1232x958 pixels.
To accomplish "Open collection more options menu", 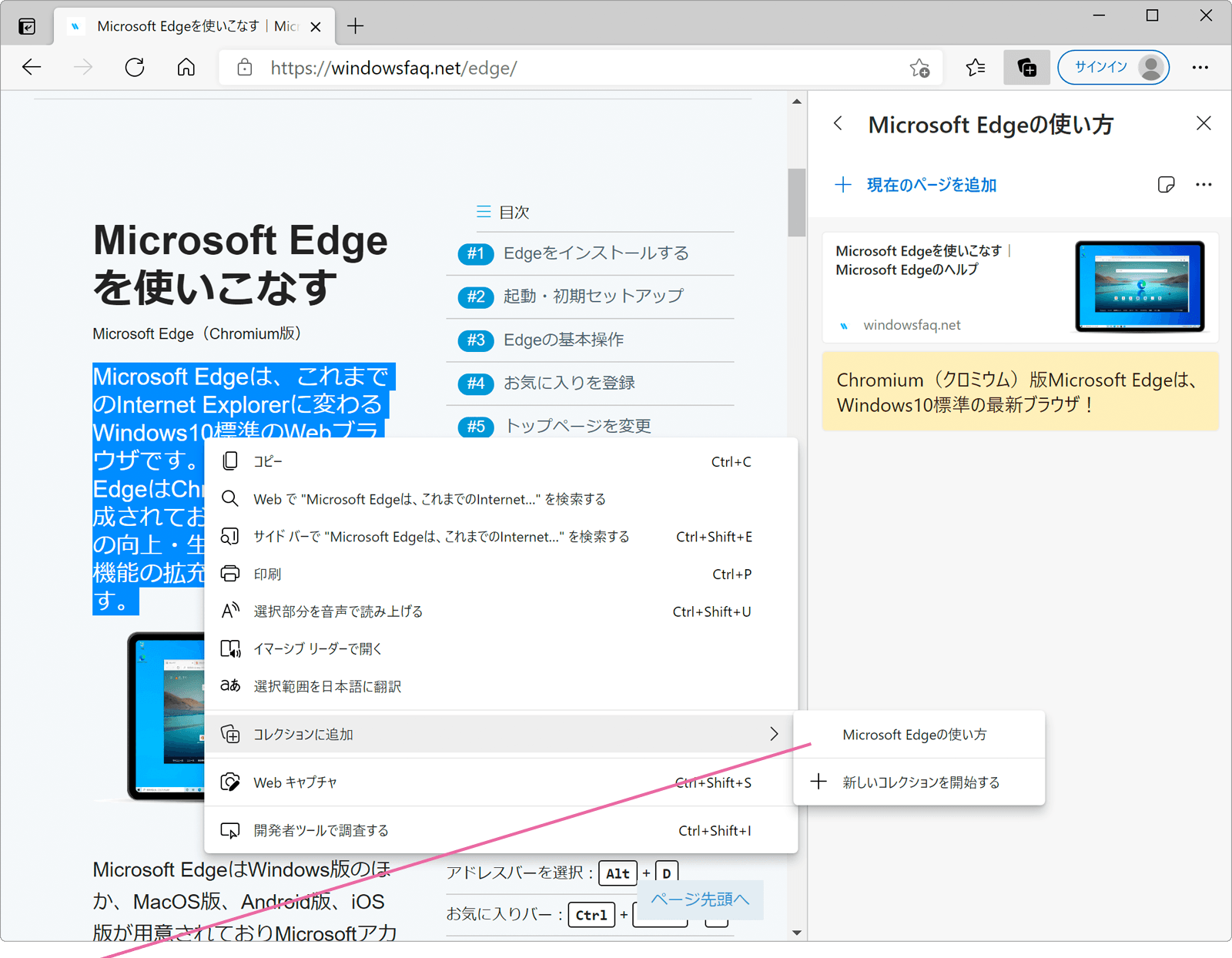I will (x=1204, y=185).
